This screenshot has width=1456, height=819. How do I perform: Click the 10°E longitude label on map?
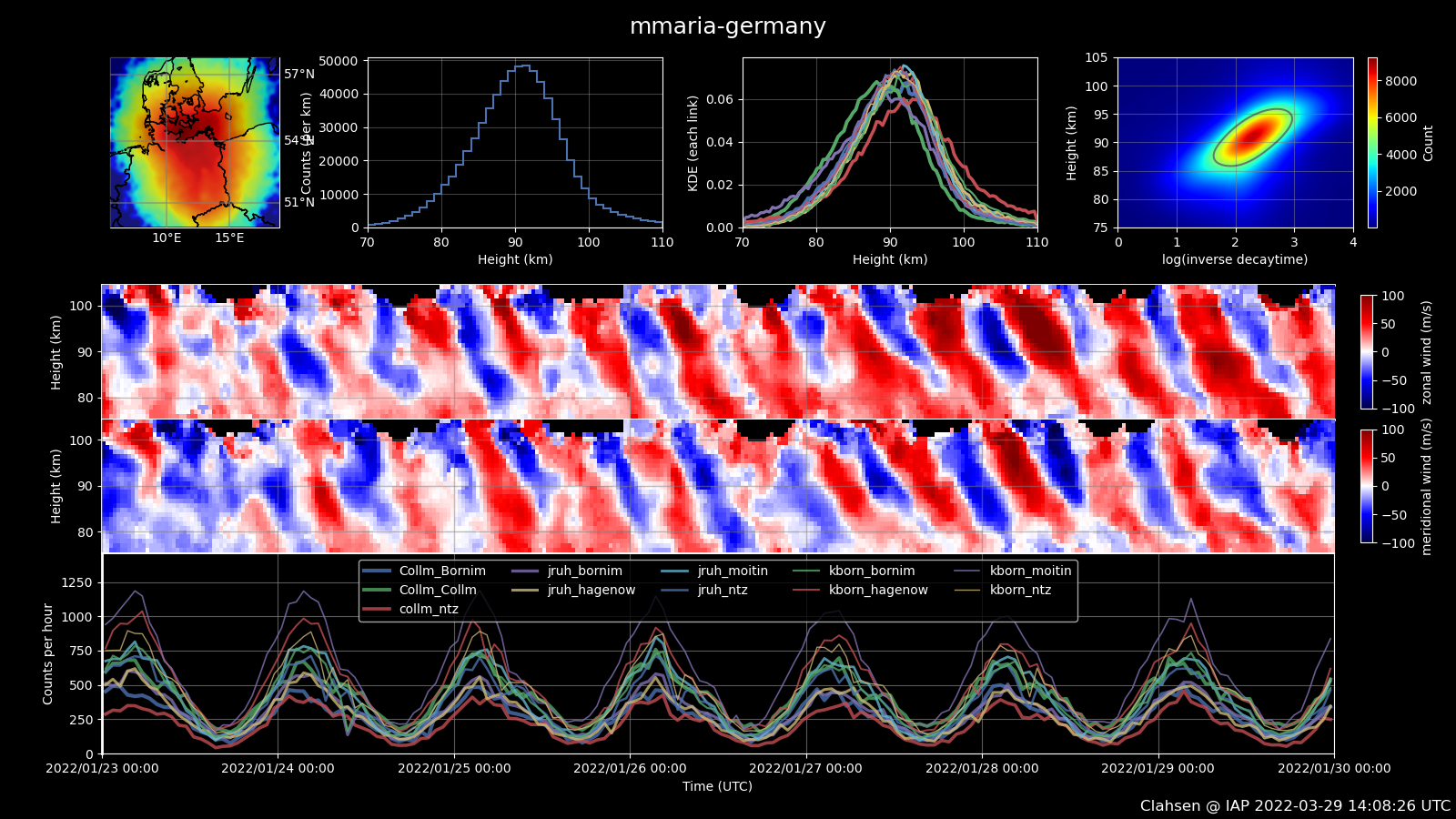pyautogui.click(x=167, y=238)
